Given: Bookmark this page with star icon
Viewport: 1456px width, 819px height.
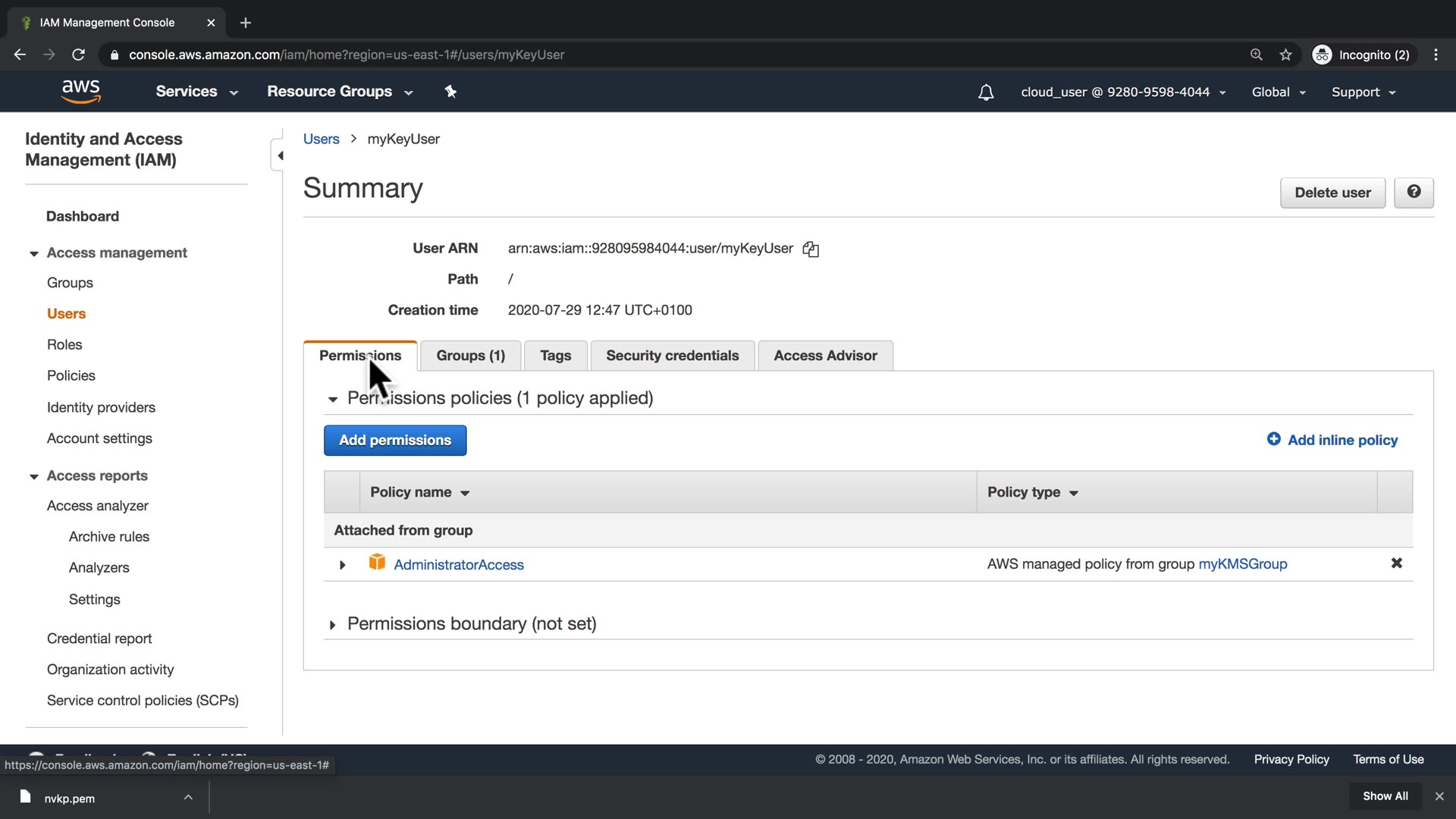Looking at the screenshot, I should coord(1285,55).
